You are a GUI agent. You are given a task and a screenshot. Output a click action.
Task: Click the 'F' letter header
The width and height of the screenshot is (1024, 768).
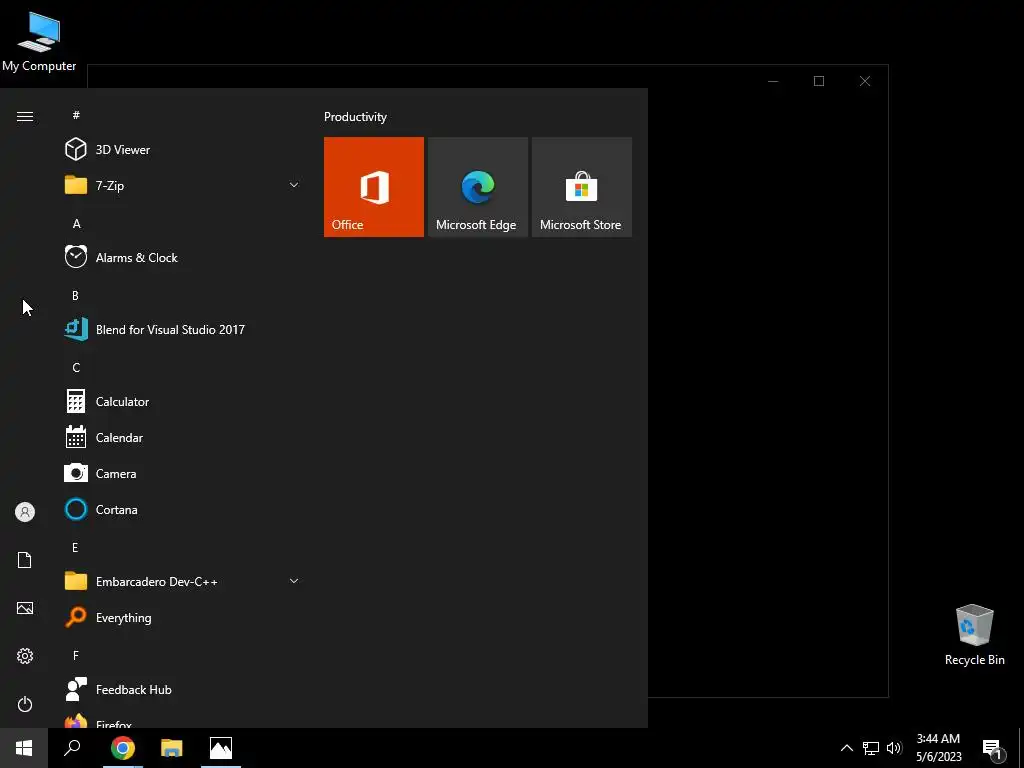76,656
